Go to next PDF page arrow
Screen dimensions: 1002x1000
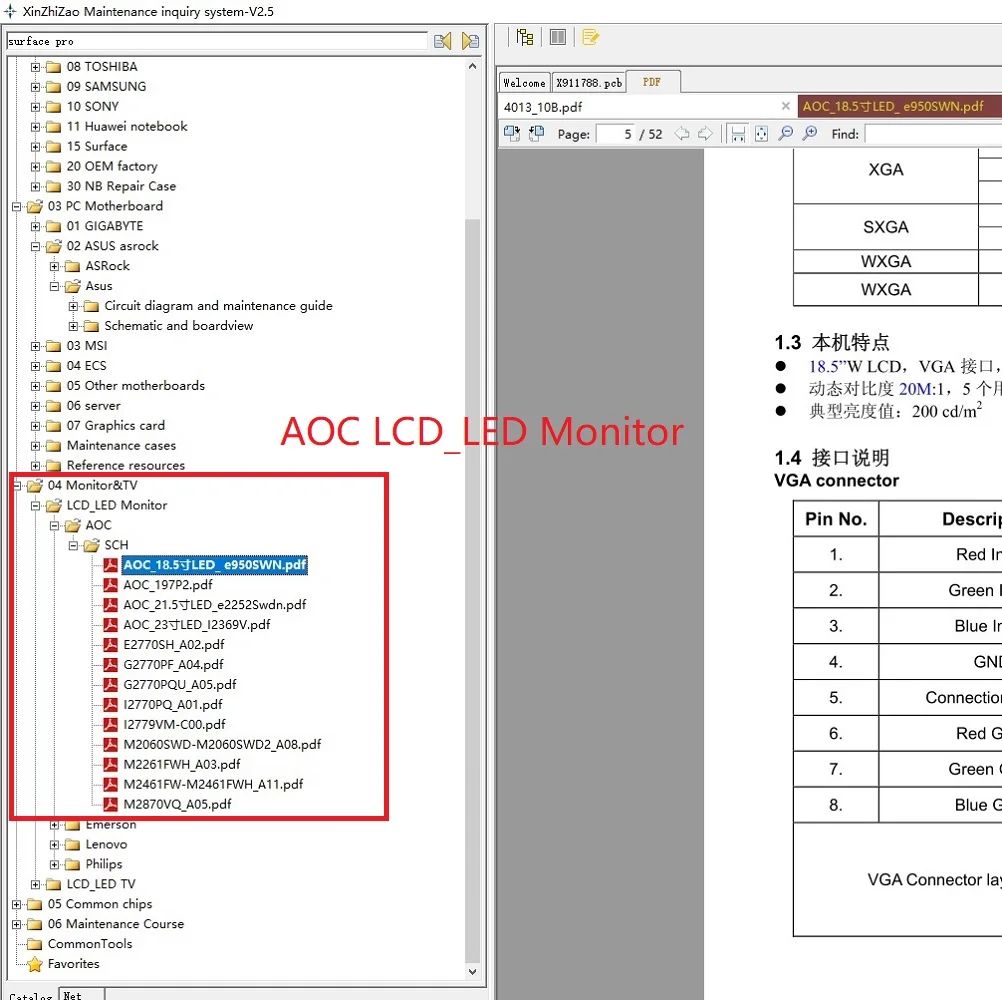[x=705, y=134]
